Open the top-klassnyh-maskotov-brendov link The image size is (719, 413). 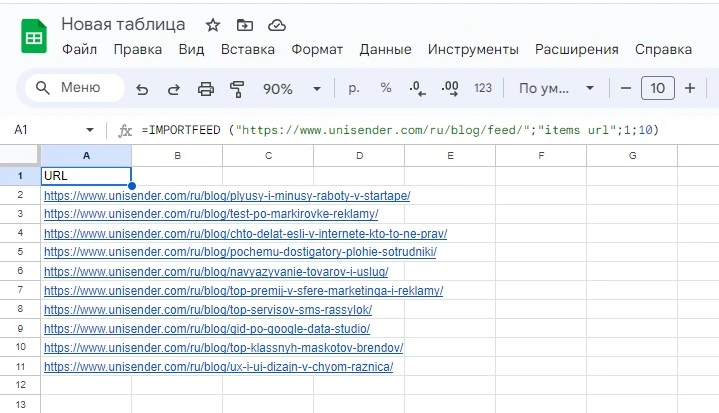(x=224, y=348)
